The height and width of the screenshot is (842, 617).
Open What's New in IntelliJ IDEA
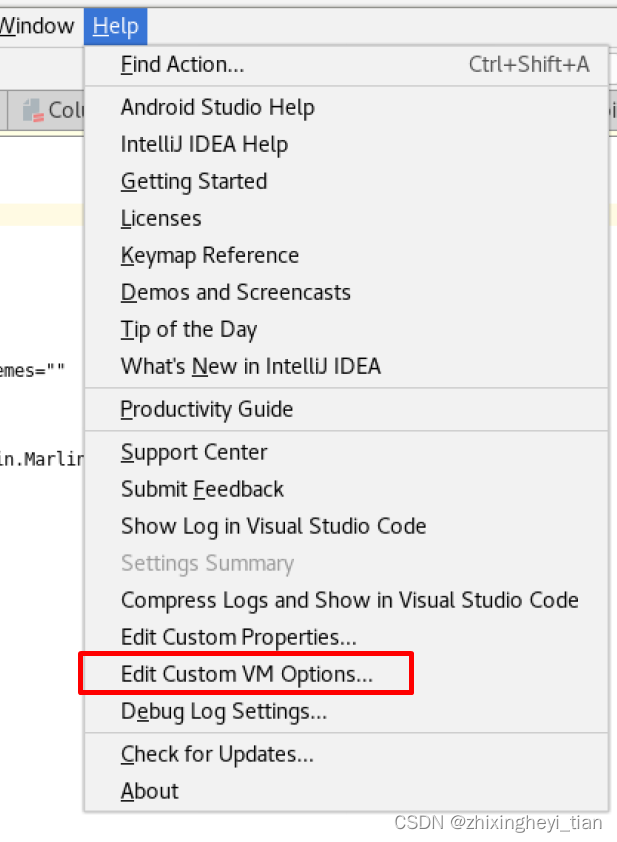346,367
